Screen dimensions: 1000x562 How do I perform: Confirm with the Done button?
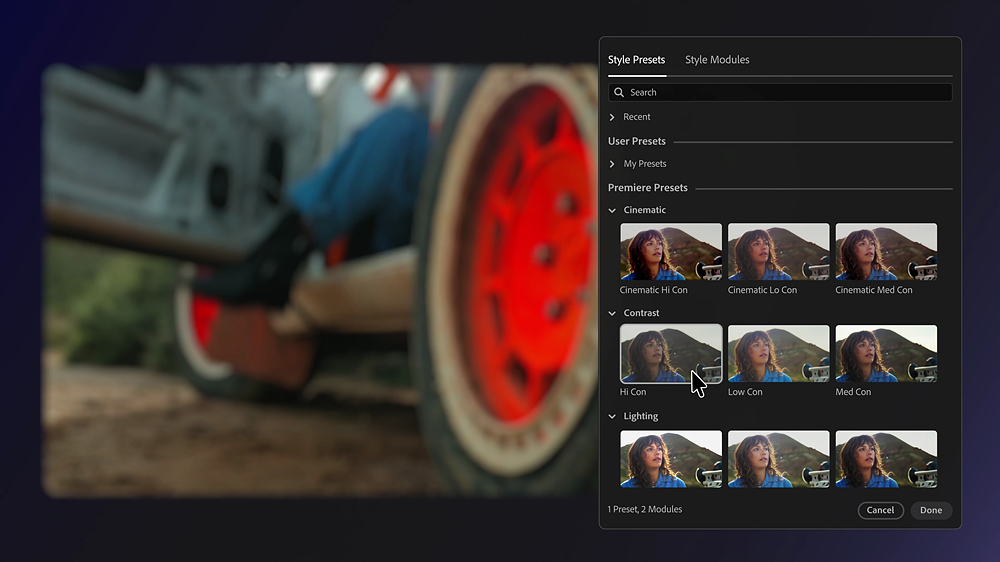click(931, 510)
